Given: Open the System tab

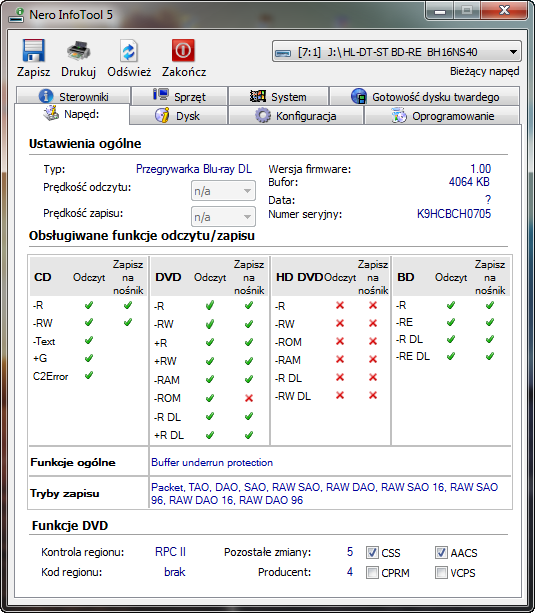Looking at the screenshot, I should pyautogui.click(x=278, y=96).
